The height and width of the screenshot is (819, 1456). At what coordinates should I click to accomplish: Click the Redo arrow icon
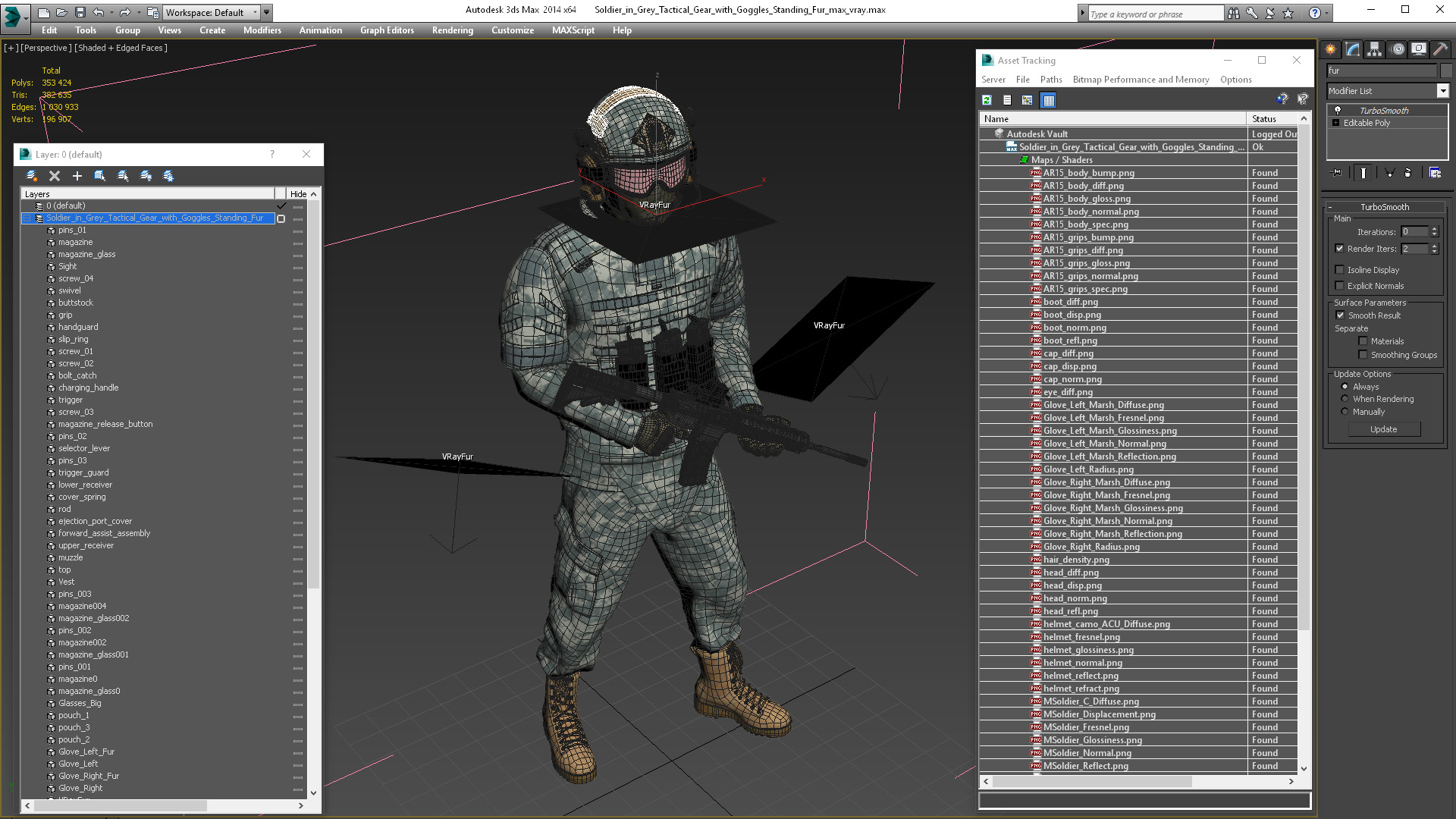tap(125, 13)
